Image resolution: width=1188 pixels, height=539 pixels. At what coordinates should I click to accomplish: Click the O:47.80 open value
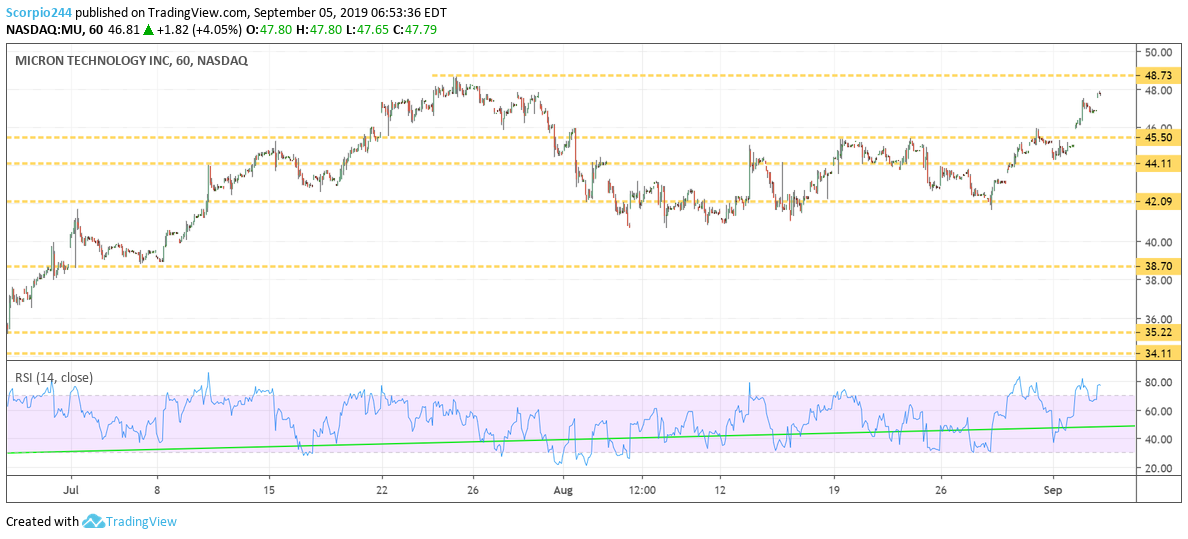coord(269,30)
